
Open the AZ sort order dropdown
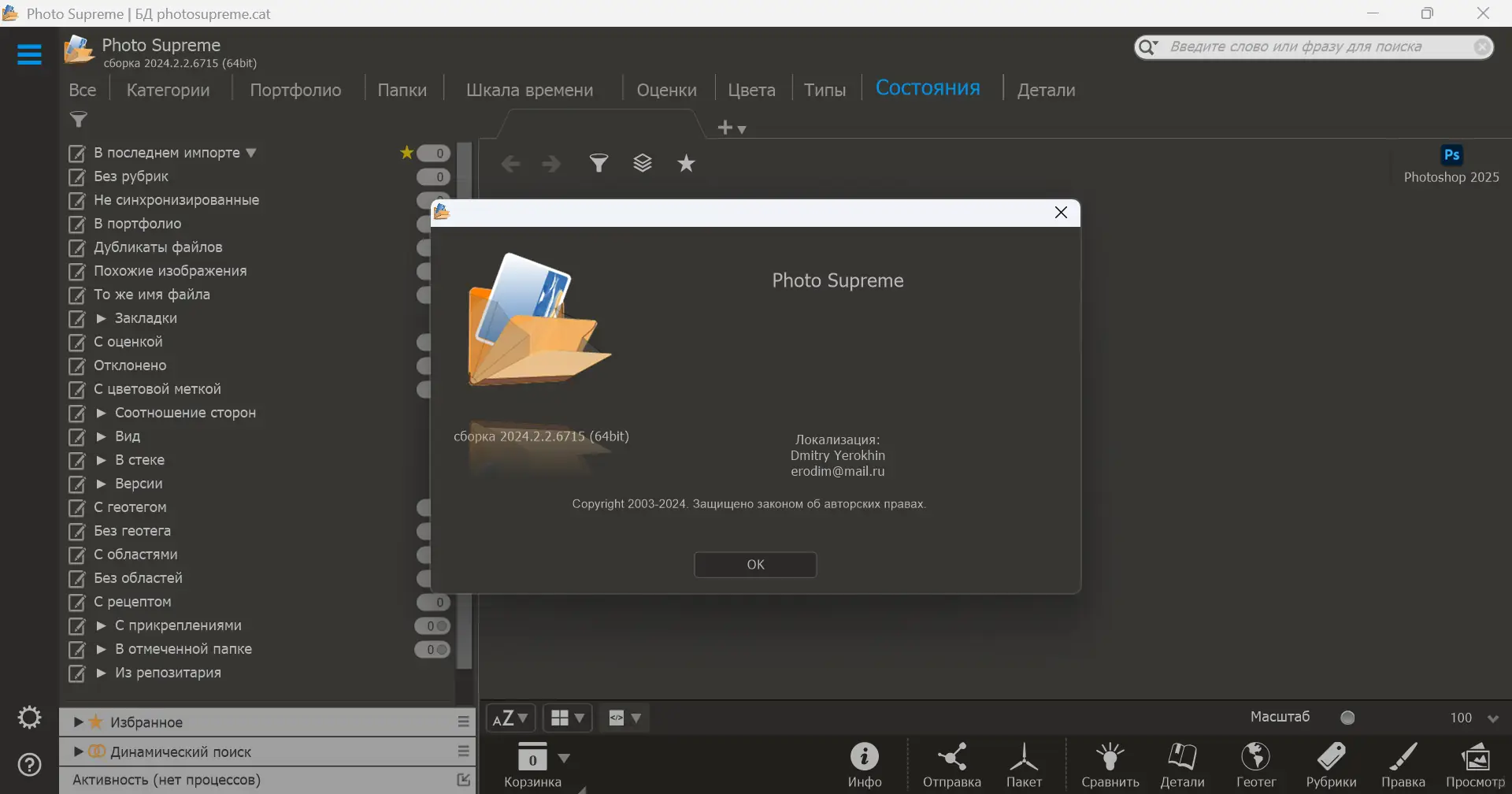pyautogui.click(x=510, y=718)
